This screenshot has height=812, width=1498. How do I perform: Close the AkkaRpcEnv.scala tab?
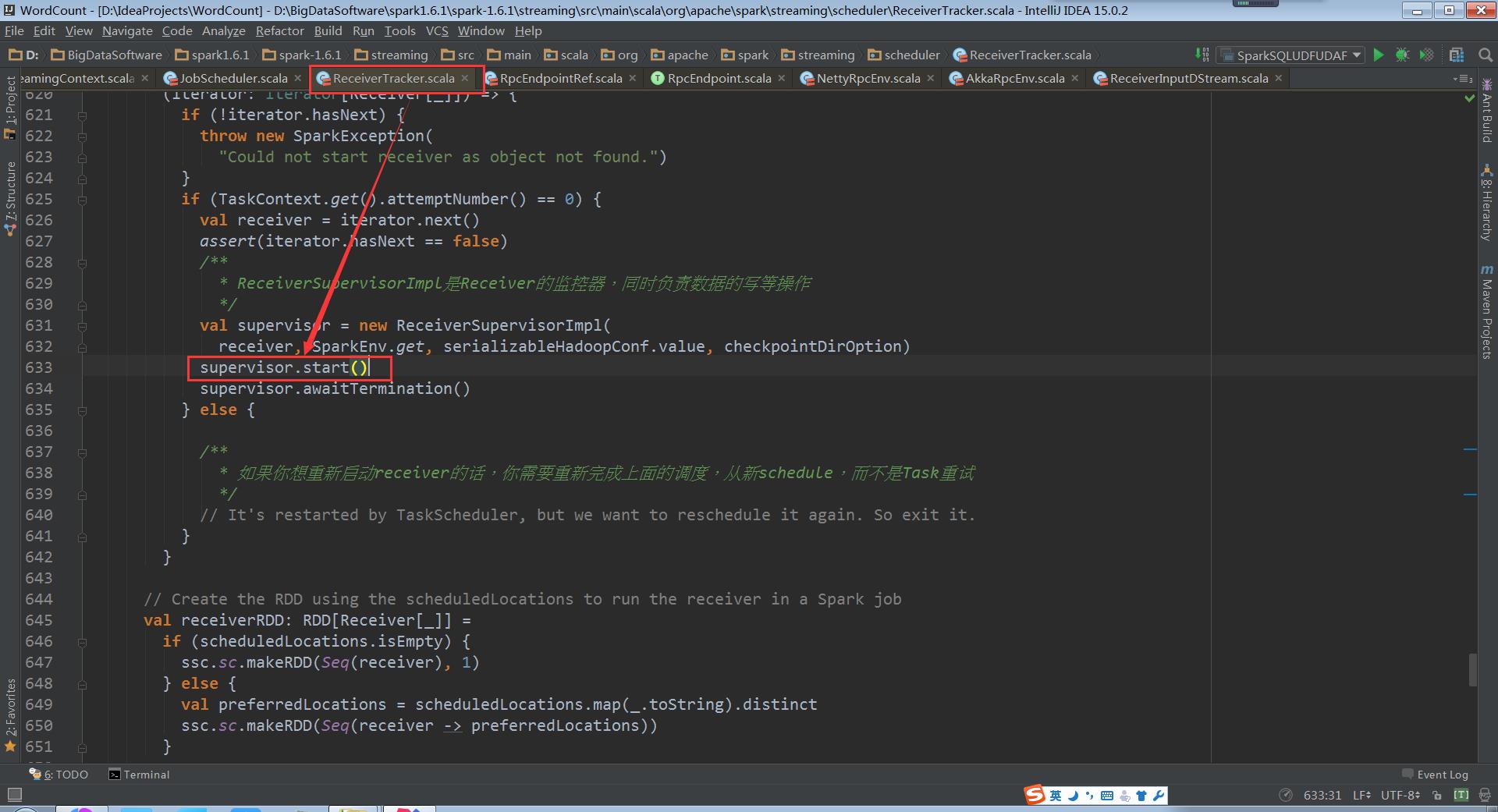pyautogui.click(x=1074, y=78)
